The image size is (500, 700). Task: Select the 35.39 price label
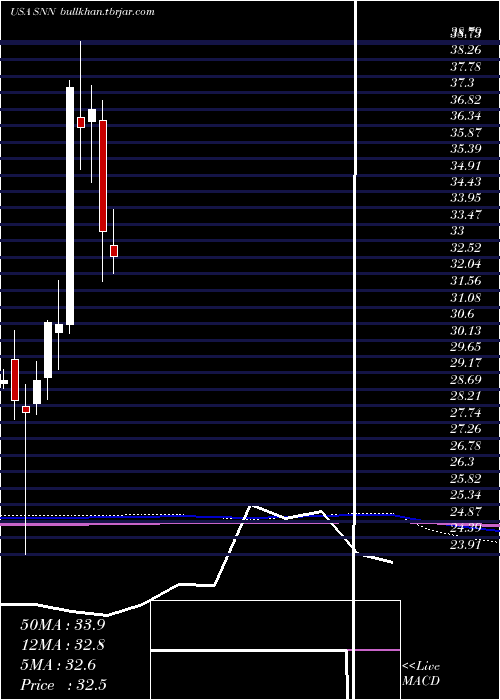pos(466,149)
